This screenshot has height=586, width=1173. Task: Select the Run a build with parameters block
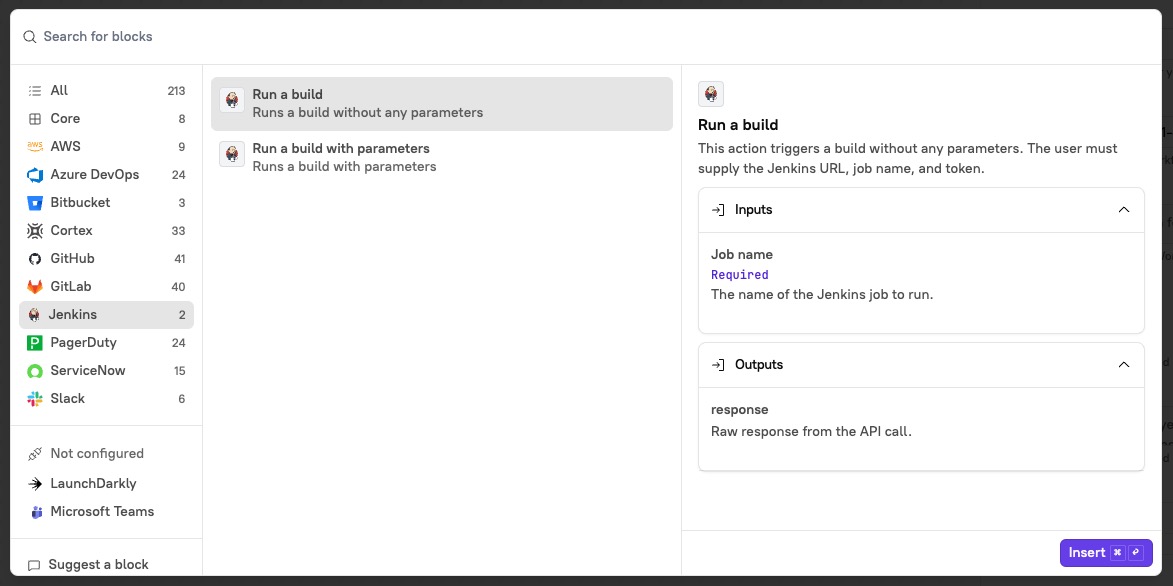click(x=440, y=157)
